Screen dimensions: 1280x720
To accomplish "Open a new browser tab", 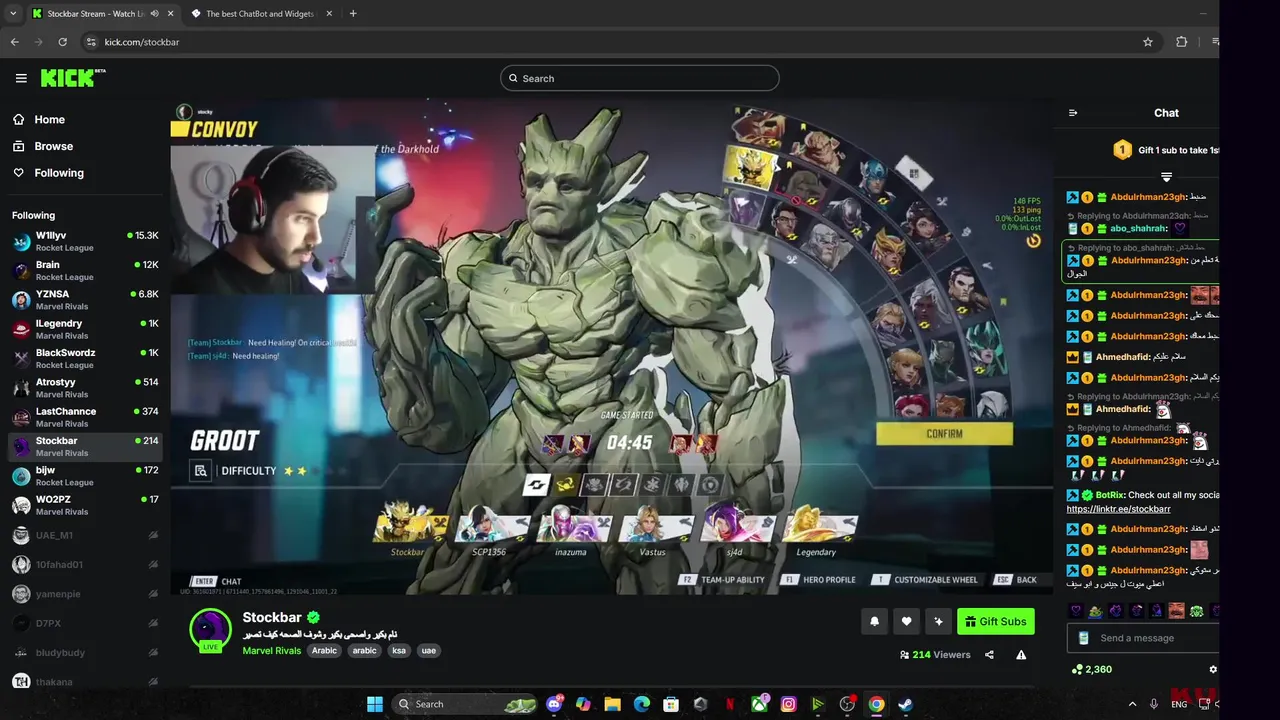I will tap(353, 14).
